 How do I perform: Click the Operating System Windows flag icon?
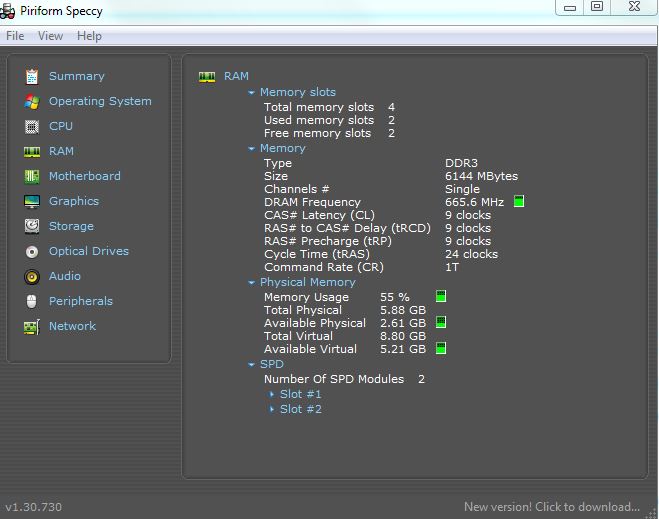click(32, 101)
